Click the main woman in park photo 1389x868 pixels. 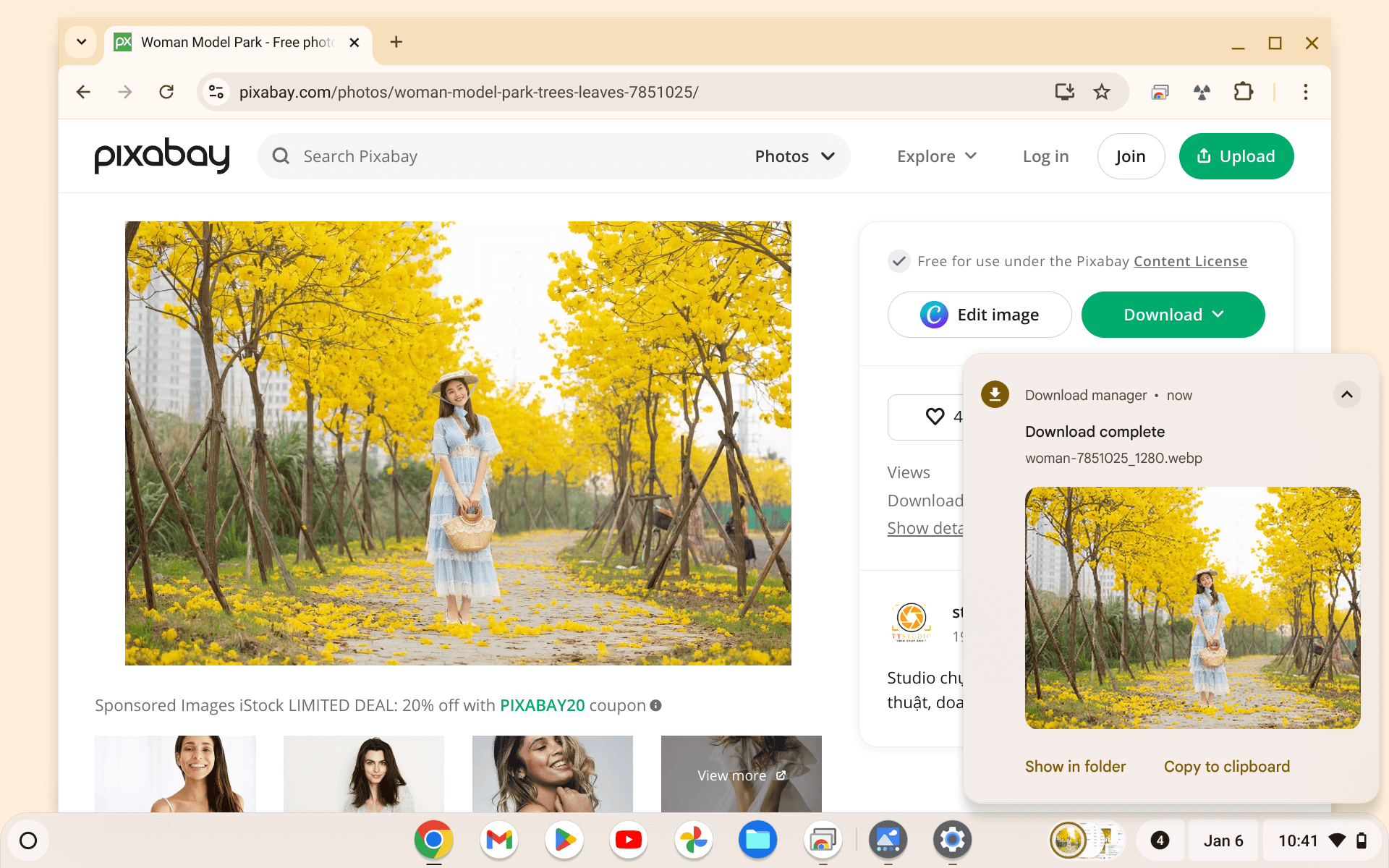tap(458, 443)
